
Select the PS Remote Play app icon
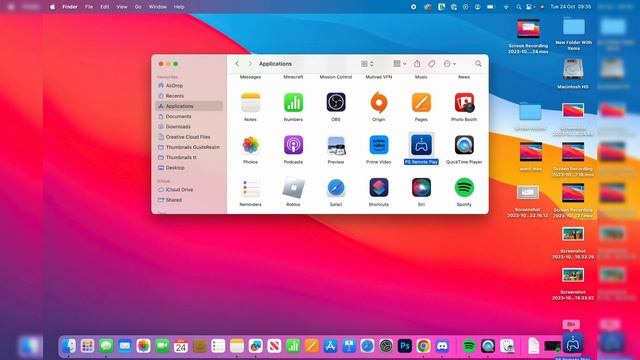coord(421,145)
